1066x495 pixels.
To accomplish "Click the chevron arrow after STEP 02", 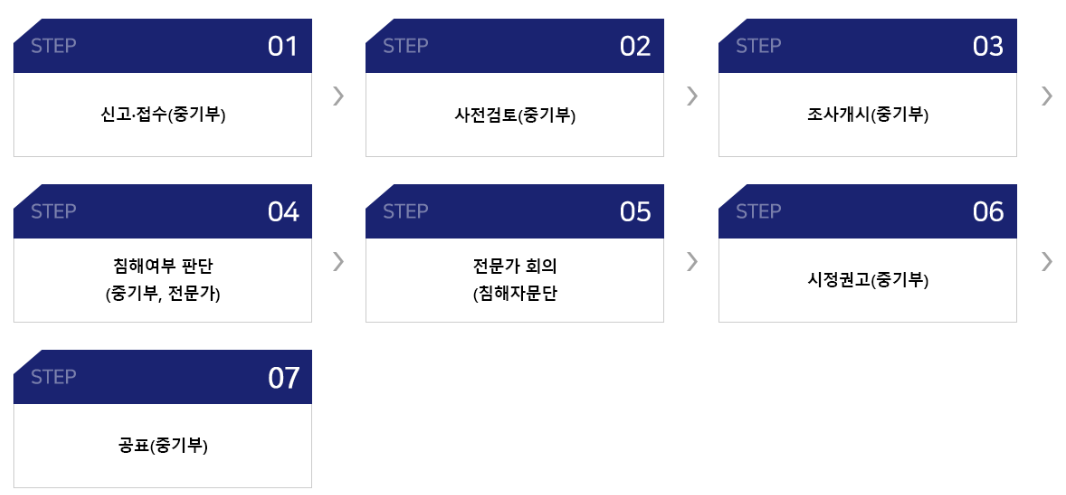I will (x=692, y=97).
